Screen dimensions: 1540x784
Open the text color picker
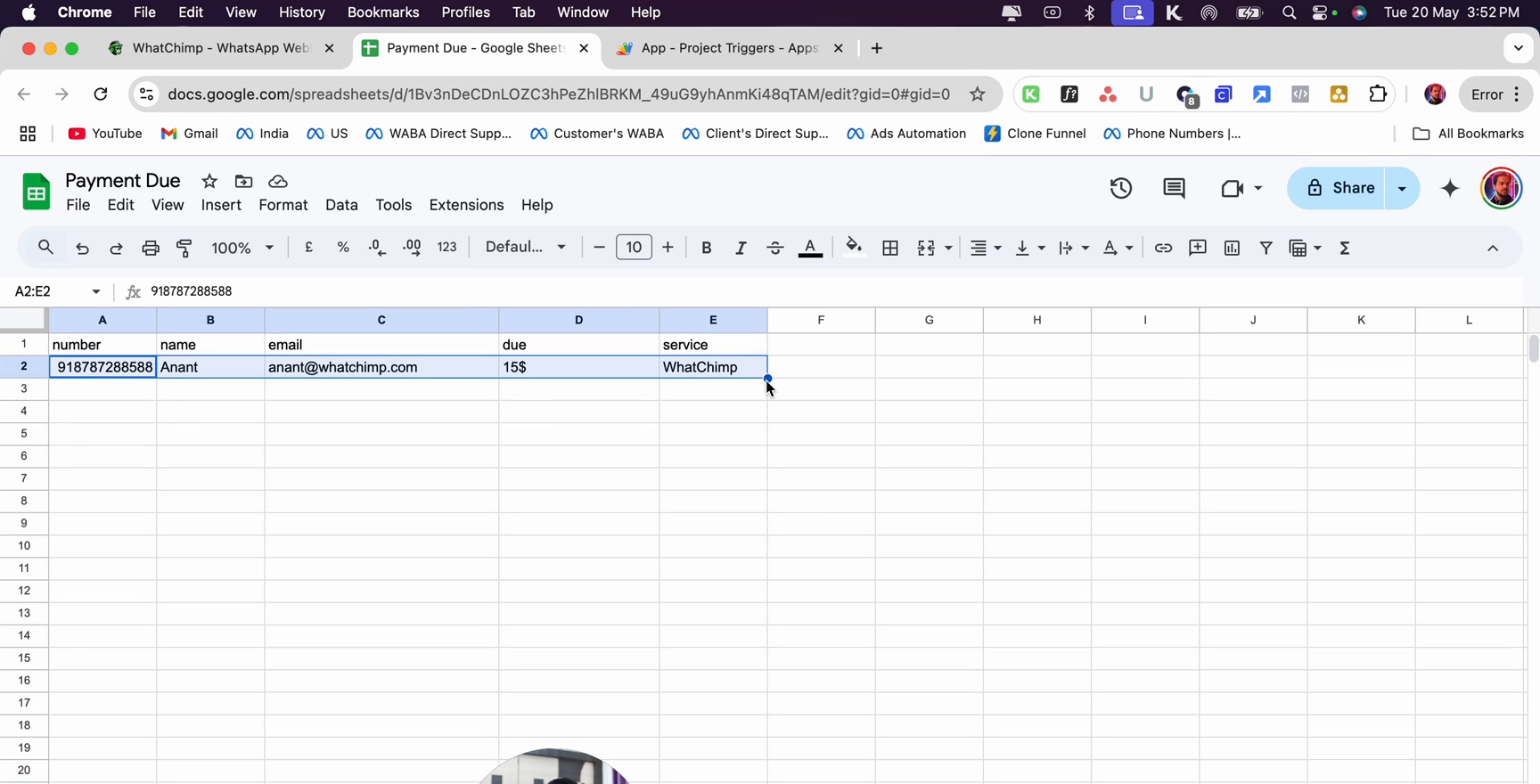click(x=810, y=248)
